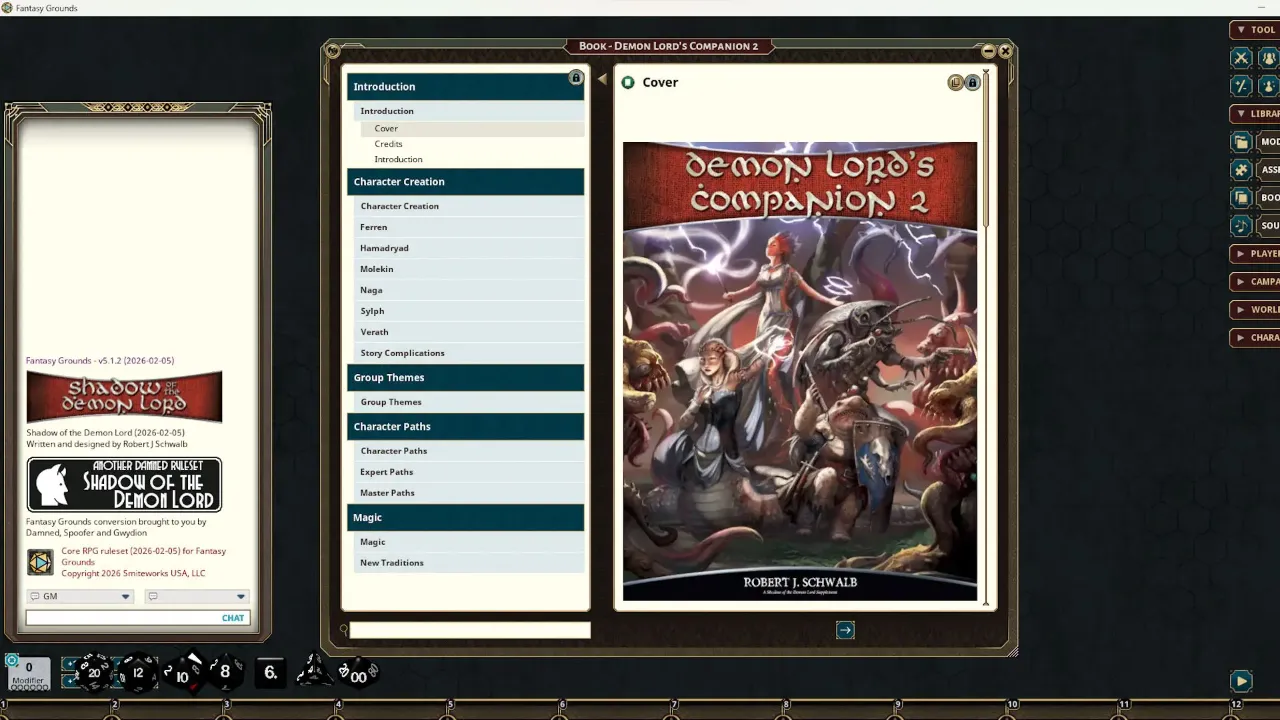Open the GM chat speaker dropdown
The image size is (1280, 720).
[x=80, y=596]
